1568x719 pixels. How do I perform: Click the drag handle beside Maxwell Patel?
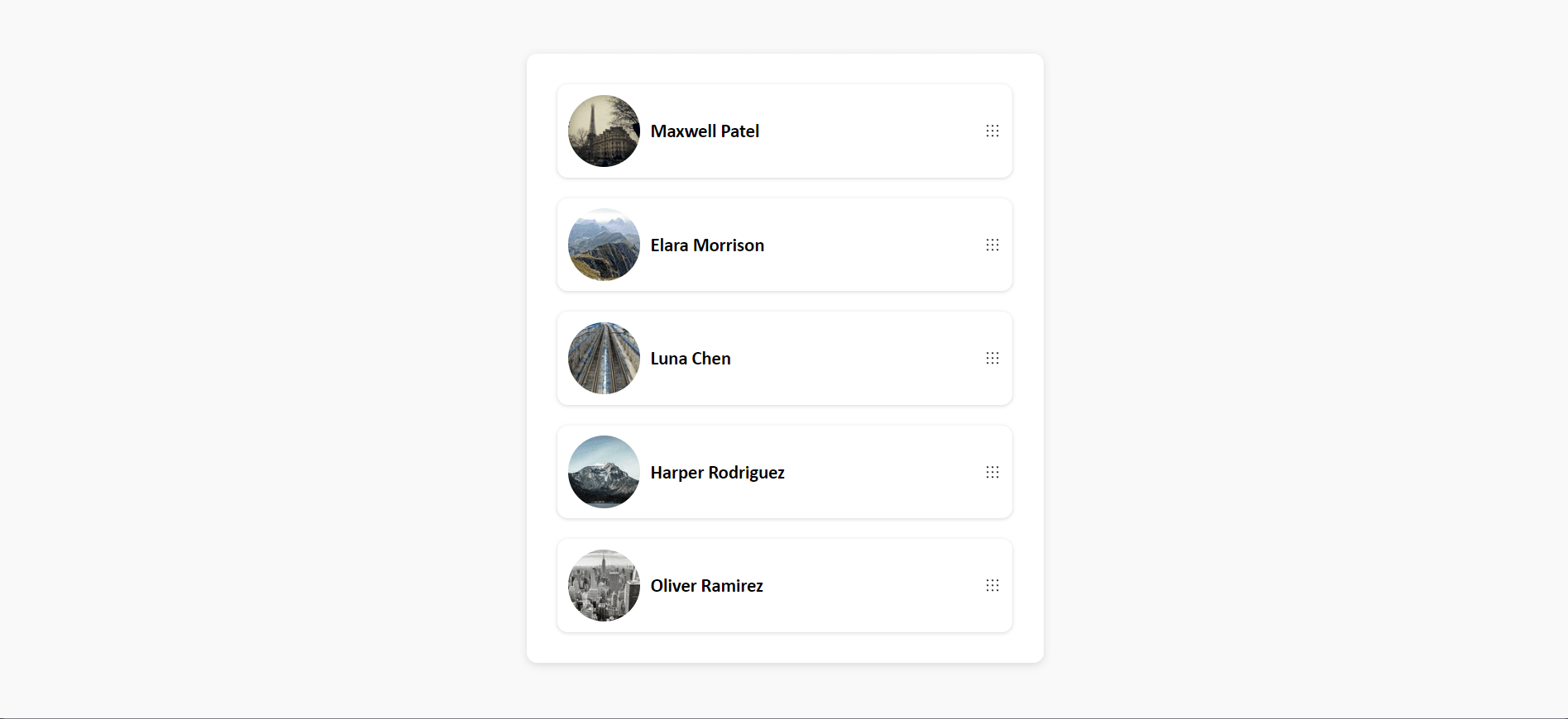tap(992, 131)
